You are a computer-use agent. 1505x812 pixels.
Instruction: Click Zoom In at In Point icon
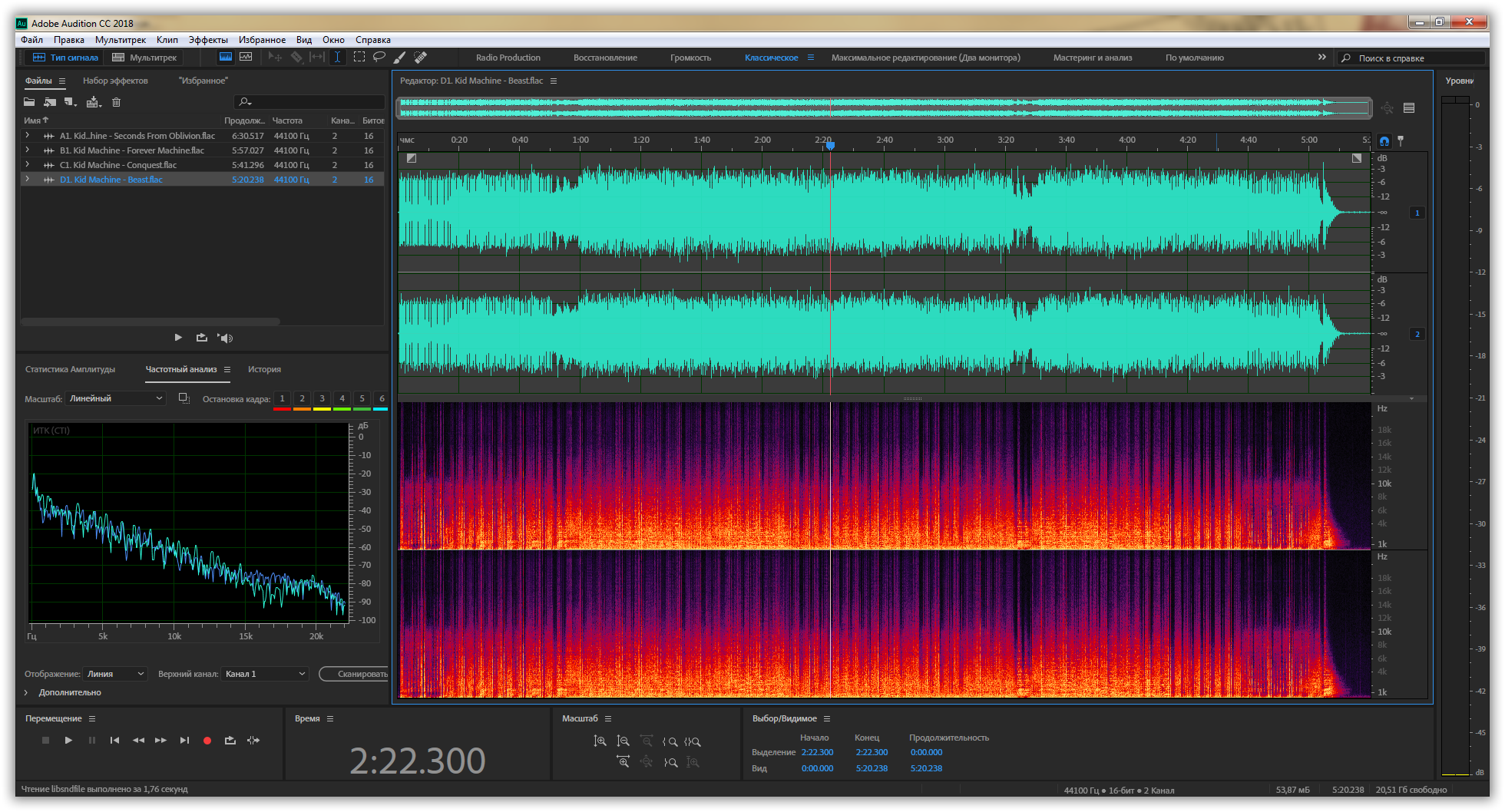670,741
